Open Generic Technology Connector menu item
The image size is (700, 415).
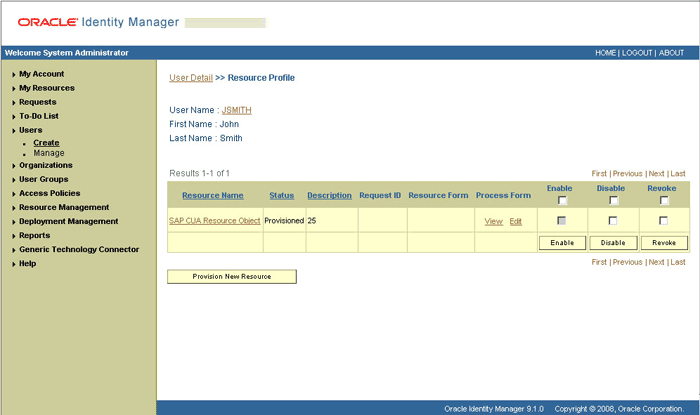click(79, 249)
